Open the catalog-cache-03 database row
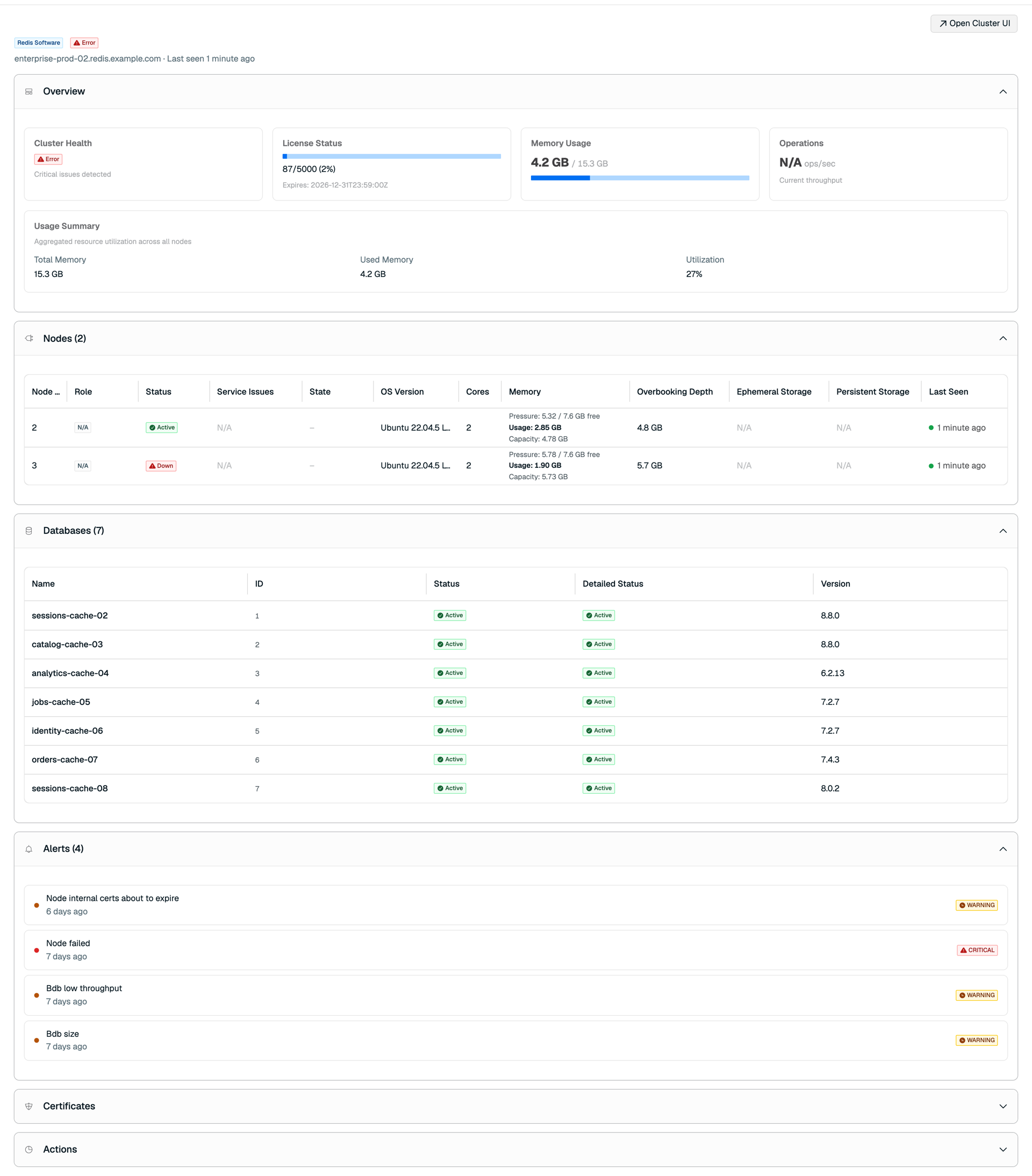Image resolution: width=1032 pixels, height=1176 pixels. (x=515, y=644)
